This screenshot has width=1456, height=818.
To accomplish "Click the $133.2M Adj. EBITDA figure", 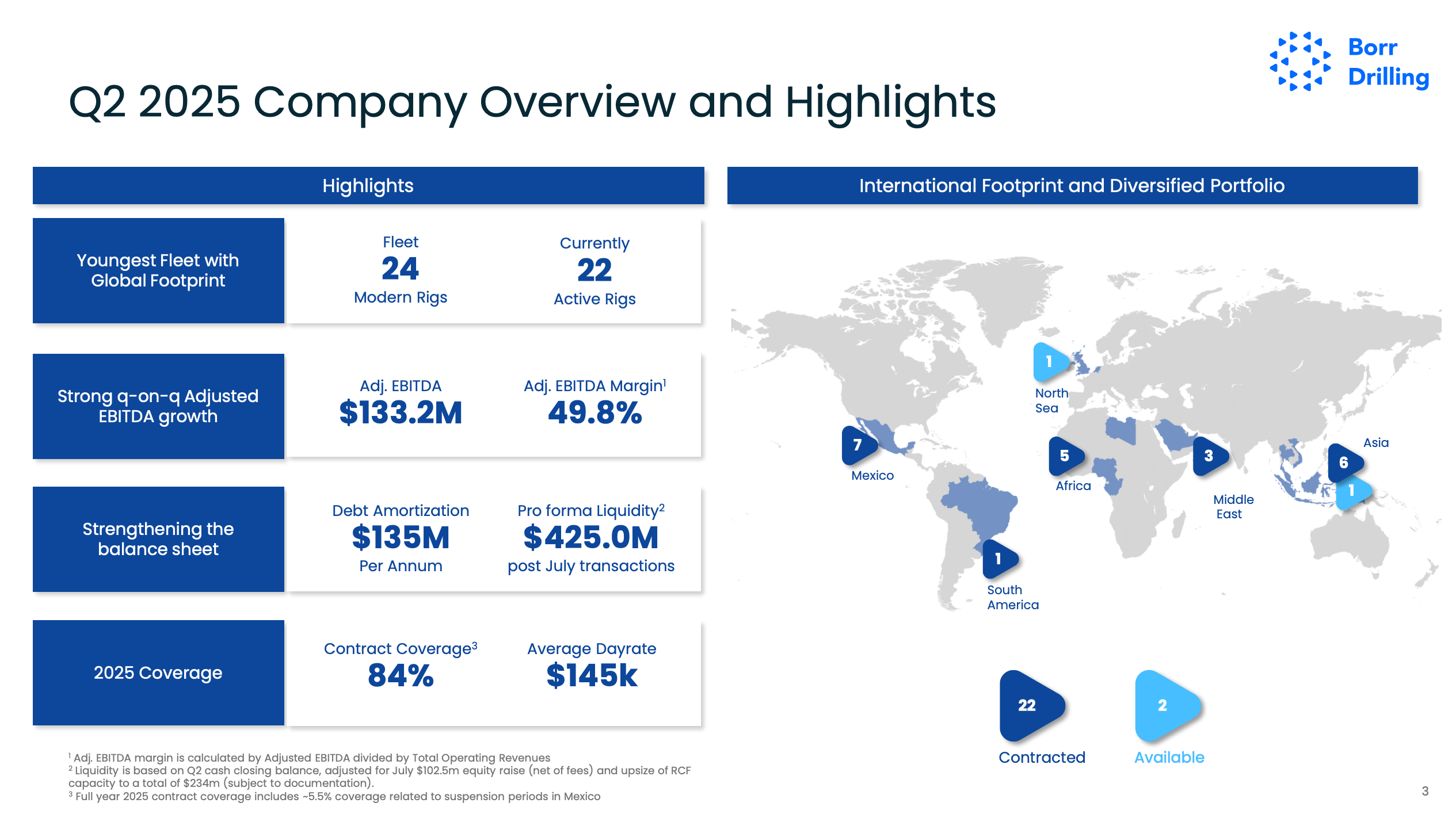I will tap(401, 413).
